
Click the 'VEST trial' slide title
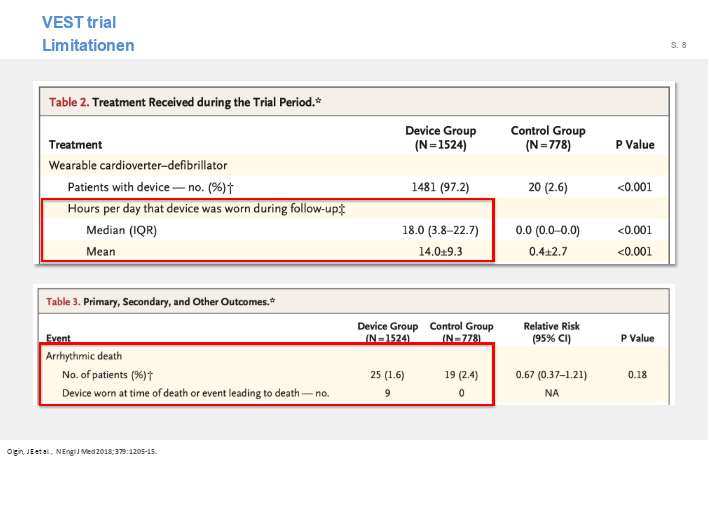coord(80,22)
